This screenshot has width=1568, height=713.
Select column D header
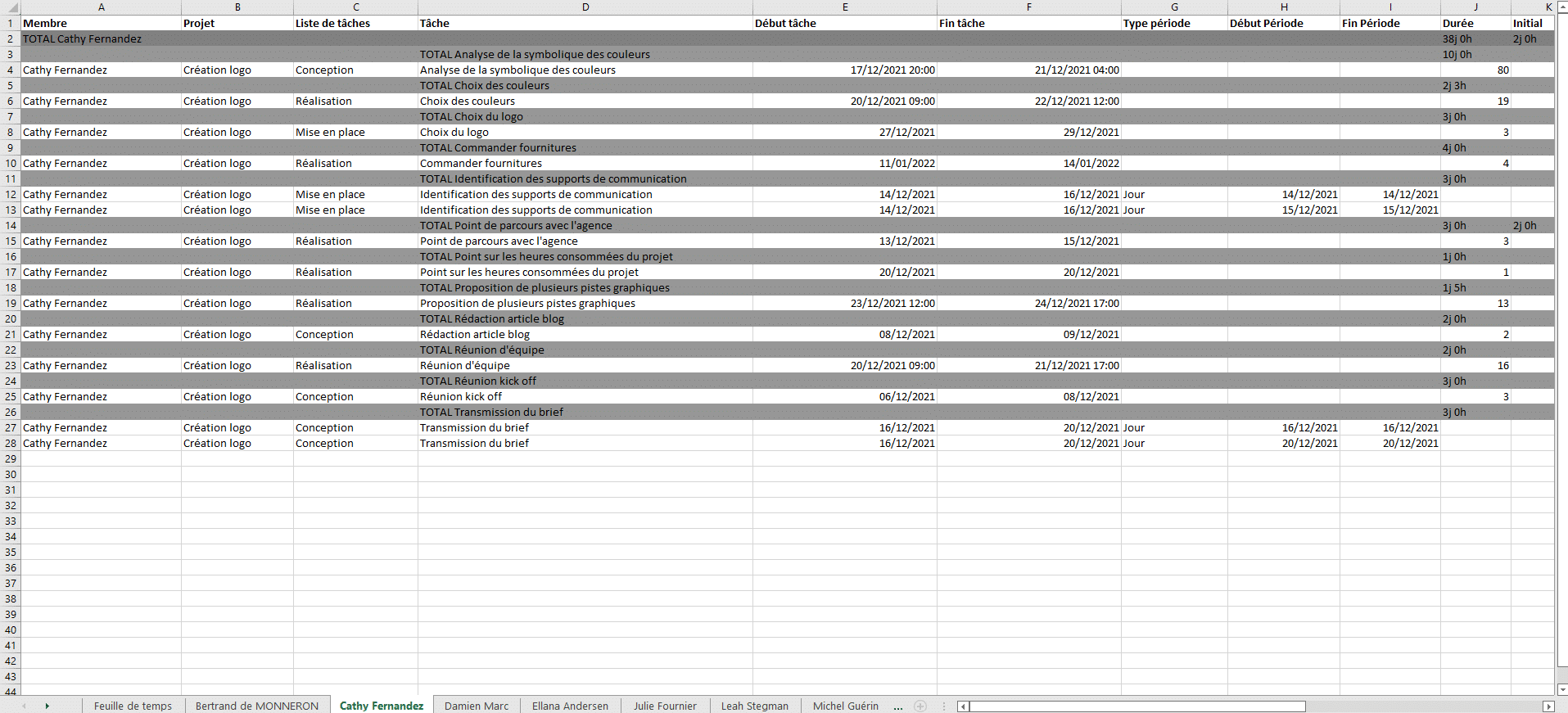pyautogui.click(x=585, y=7)
